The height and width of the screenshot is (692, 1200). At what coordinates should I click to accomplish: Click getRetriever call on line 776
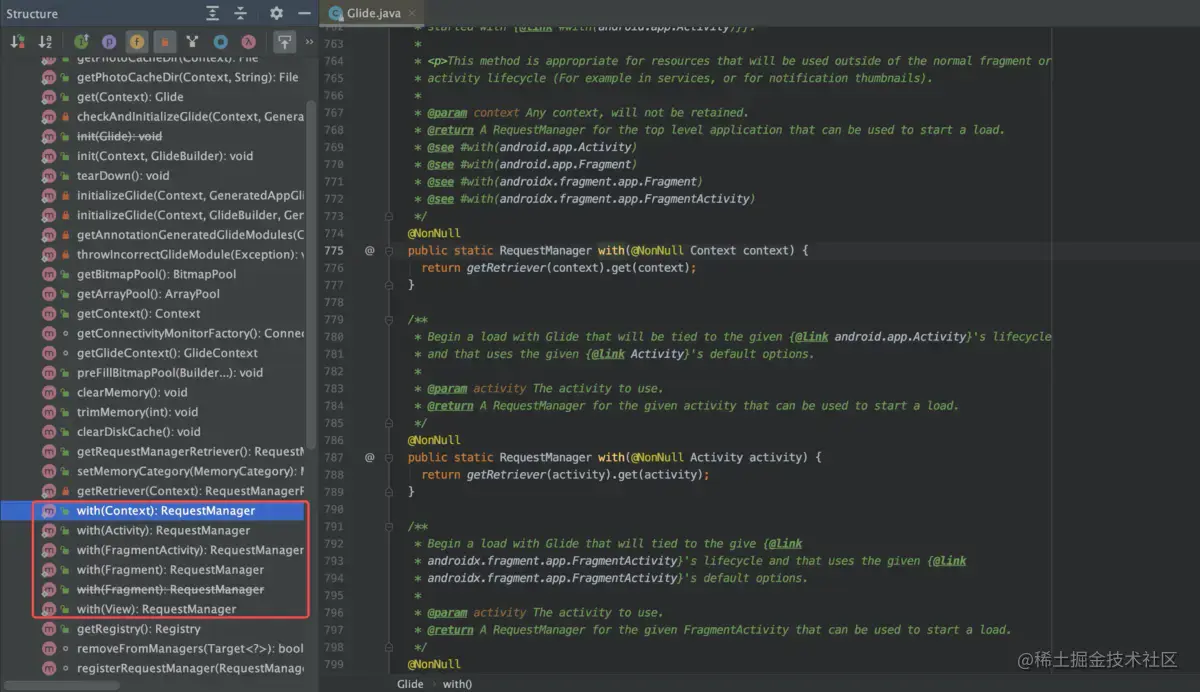(x=504, y=268)
